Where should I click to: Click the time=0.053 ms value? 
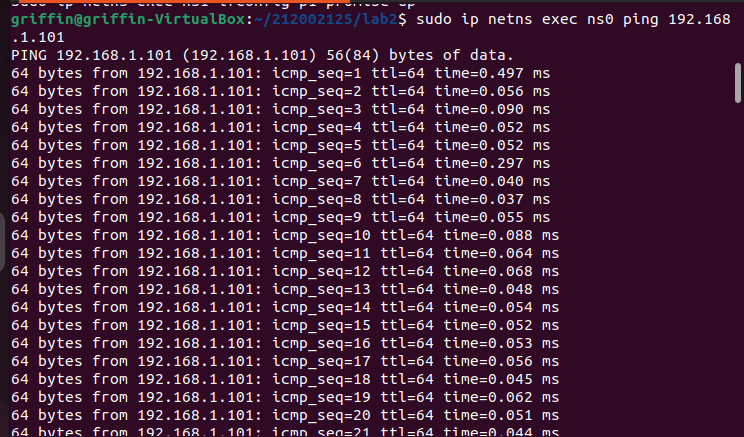click(x=502, y=344)
